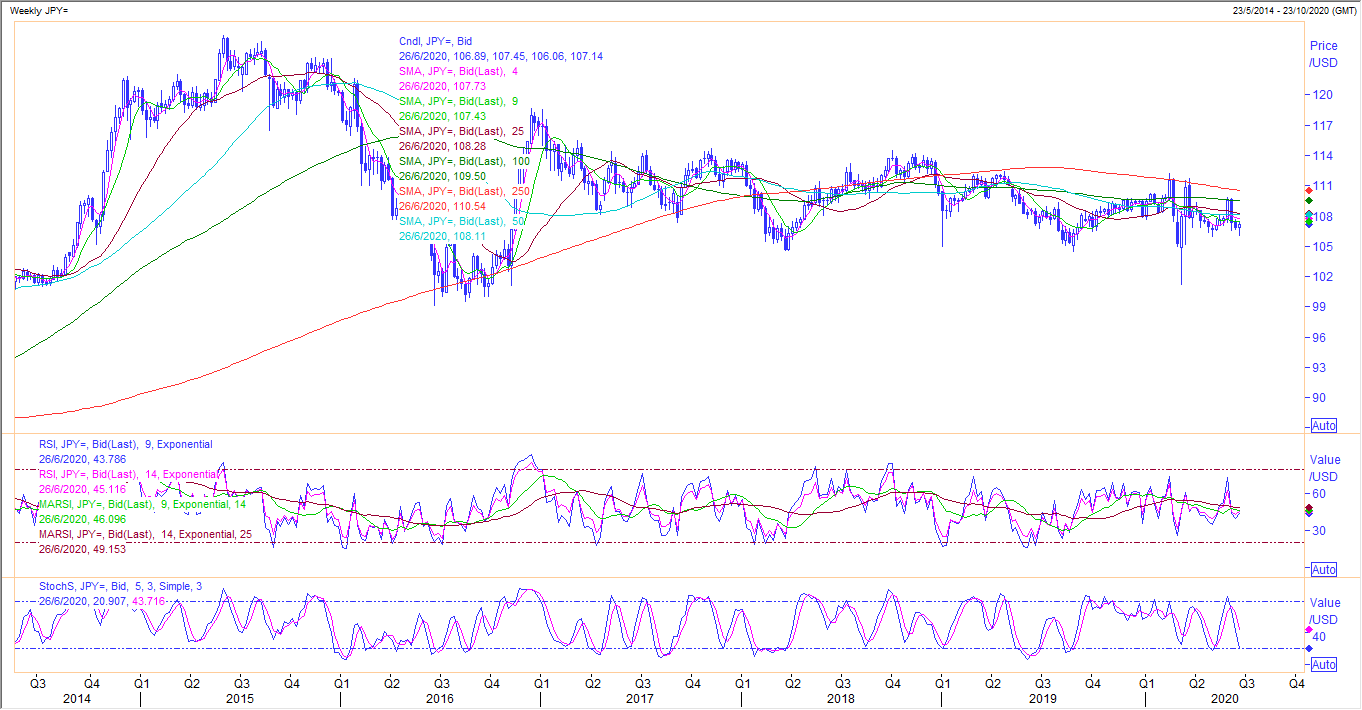This screenshot has width=1362, height=710.
Task: Click the RSI value 43.786
Action: click(83, 459)
